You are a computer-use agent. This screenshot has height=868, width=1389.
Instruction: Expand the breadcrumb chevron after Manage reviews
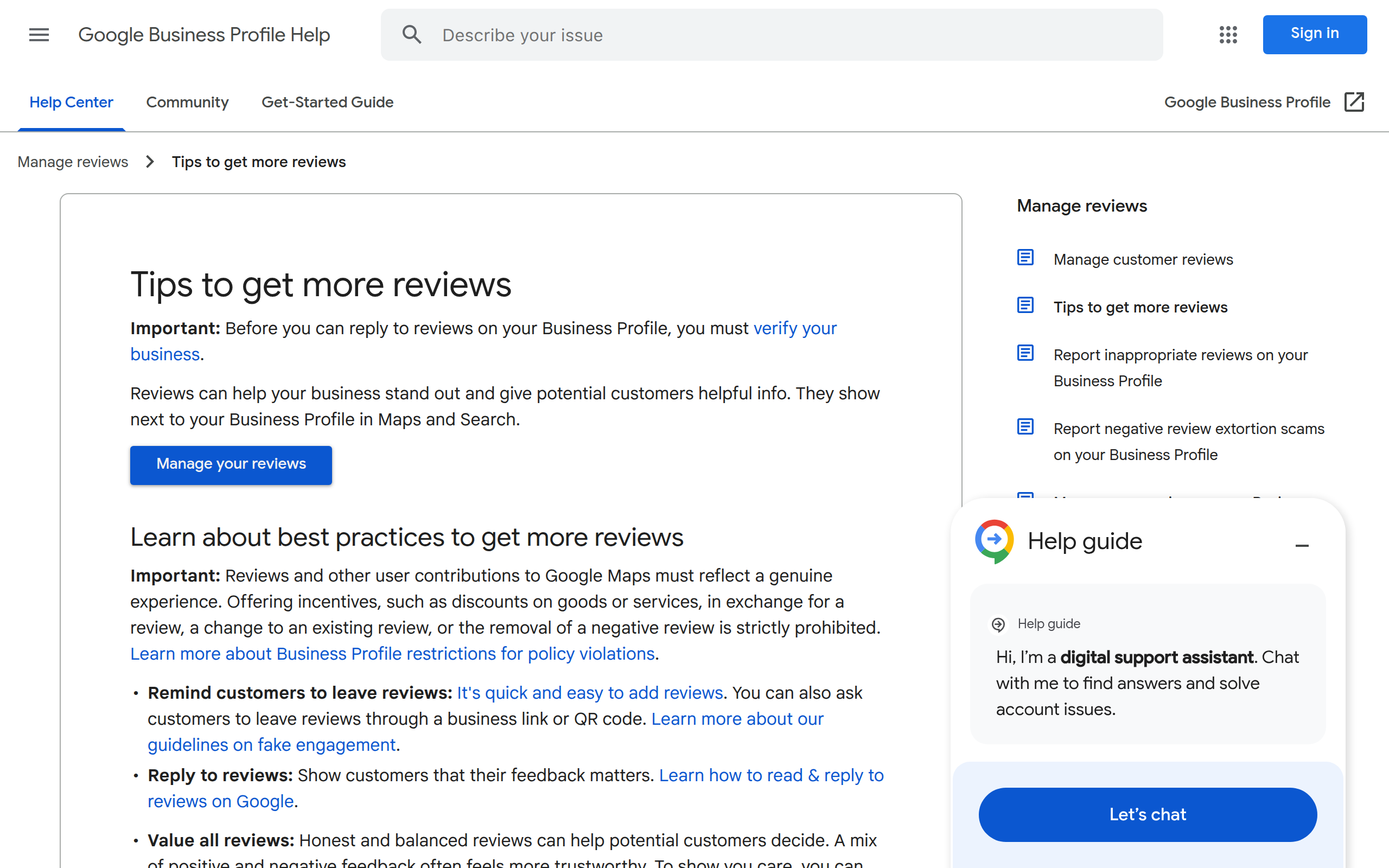click(x=149, y=162)
